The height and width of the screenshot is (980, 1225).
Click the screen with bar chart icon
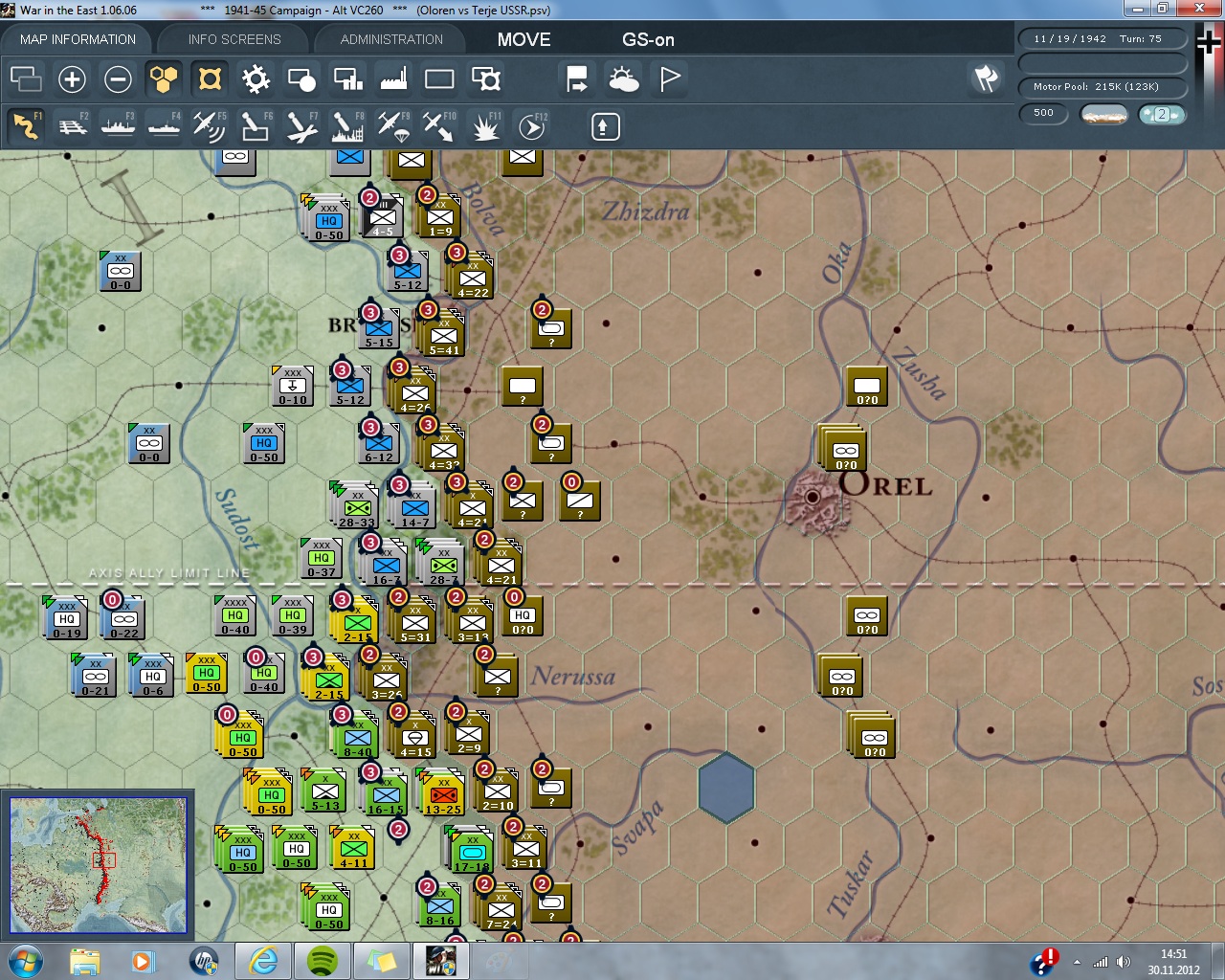click(347, 78)
